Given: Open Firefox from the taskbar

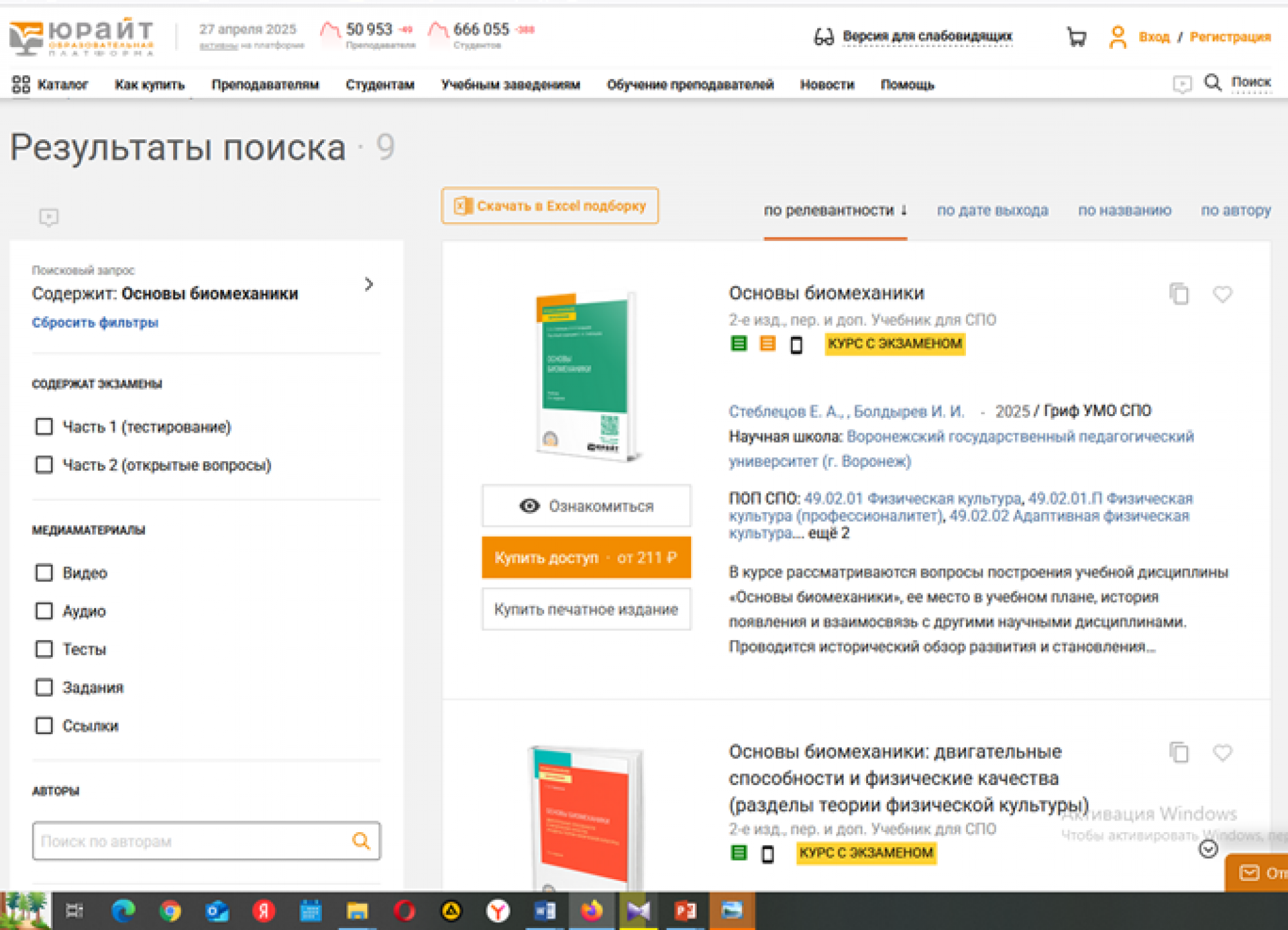Looking at the screenshot, I should point(592,911).
